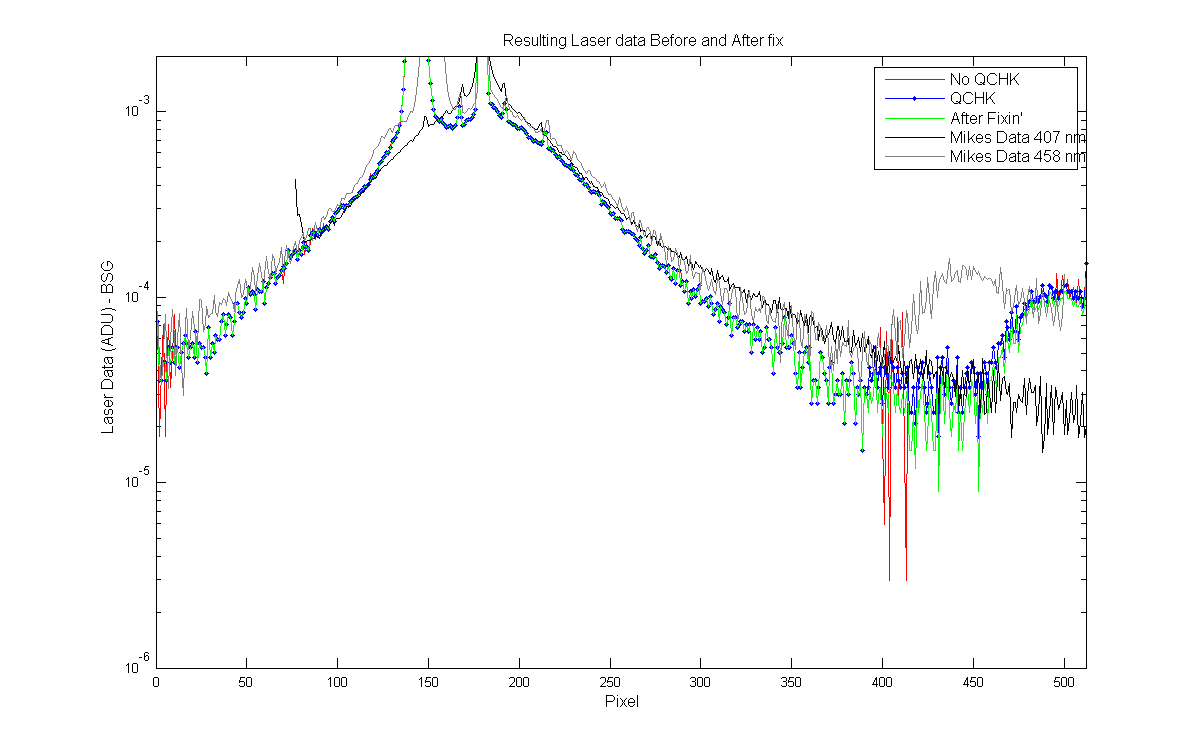
Task: Select the y-axis tick label 10 to the -4
Action: click(x=137, y=296)
